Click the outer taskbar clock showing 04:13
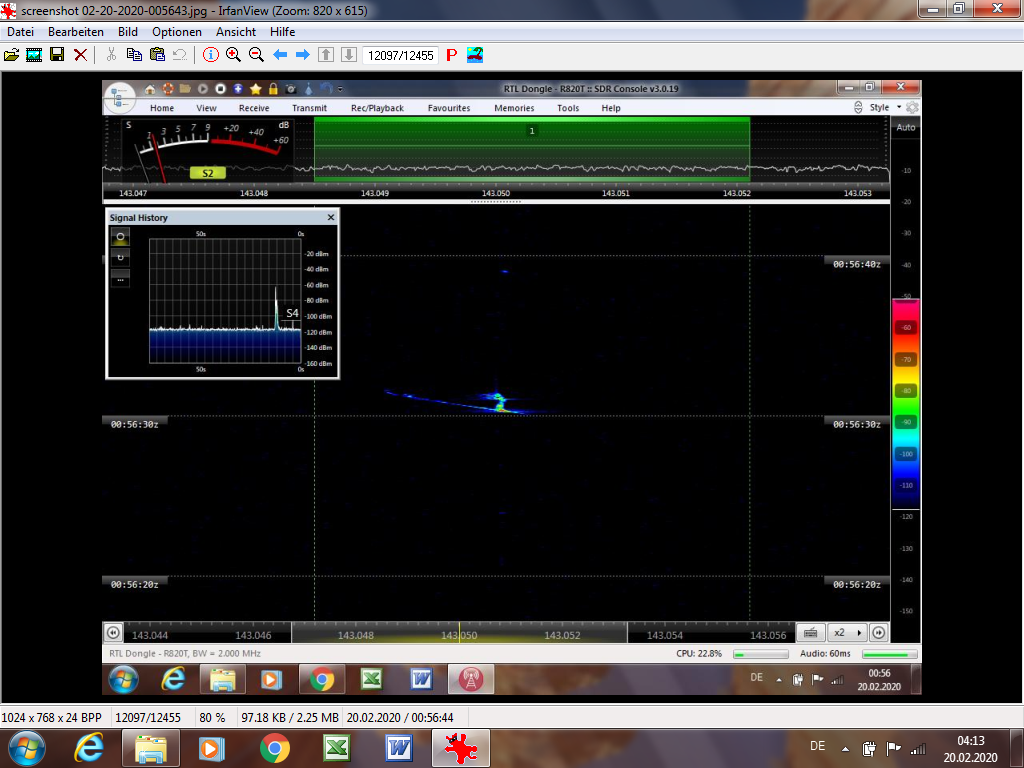Screen dimensions: 1024x768 (x=970, y=749)
